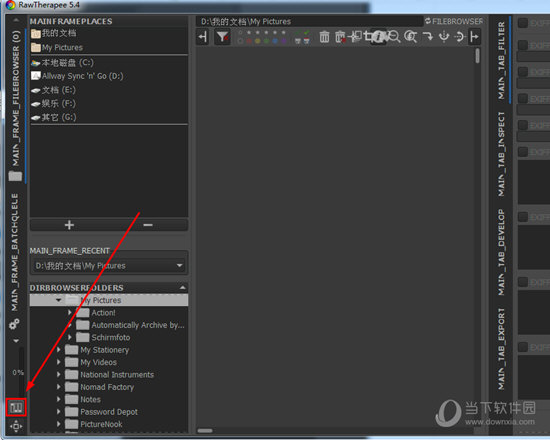This screenshot has width=550, height=440.
Task: Select the Password Depot folder
Action: pyautogui.click(x=109, y=412)
